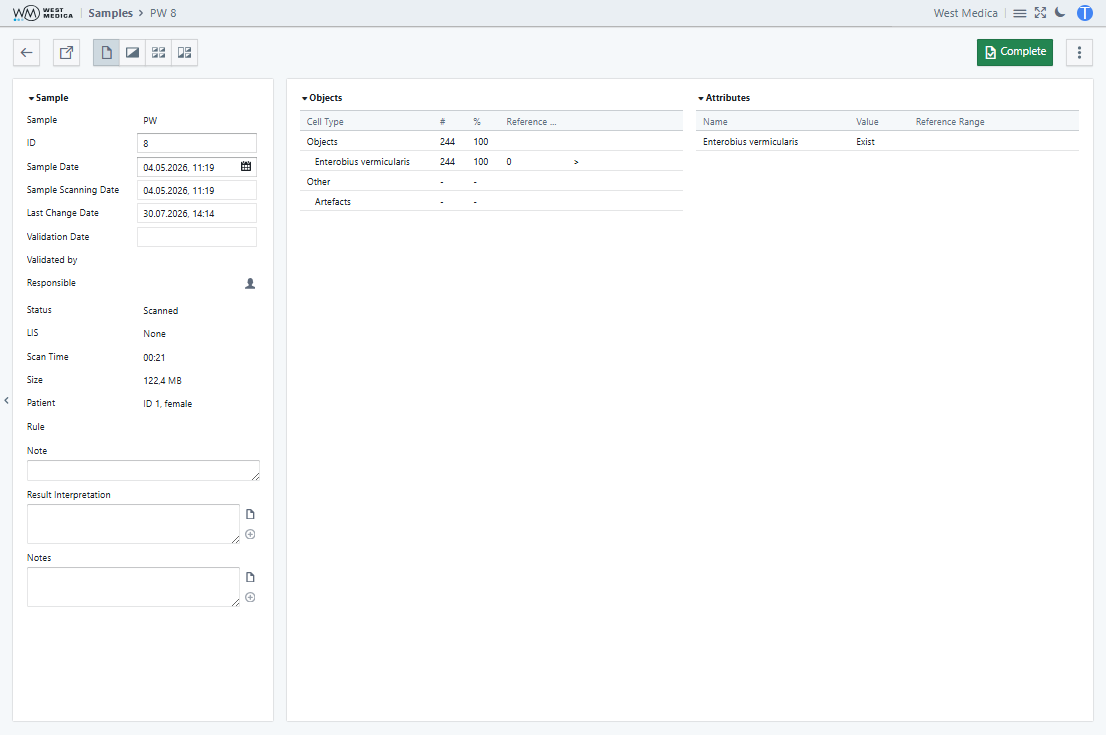This screenshot has width=1106, height=735.
Task: Select the Objects row in table
Action: point(491,142)
